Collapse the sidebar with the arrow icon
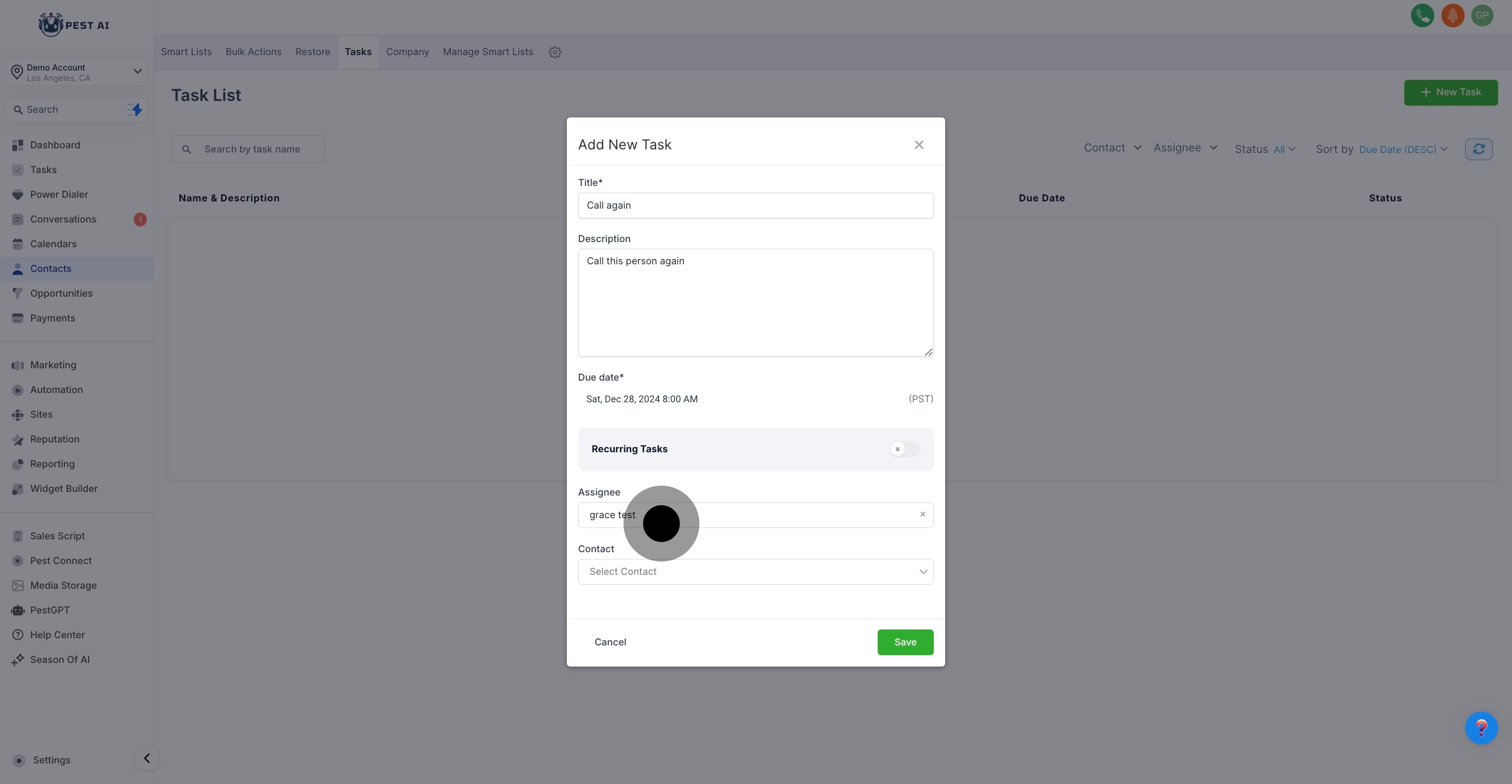1512x784 pixels. tap(146, 758)
